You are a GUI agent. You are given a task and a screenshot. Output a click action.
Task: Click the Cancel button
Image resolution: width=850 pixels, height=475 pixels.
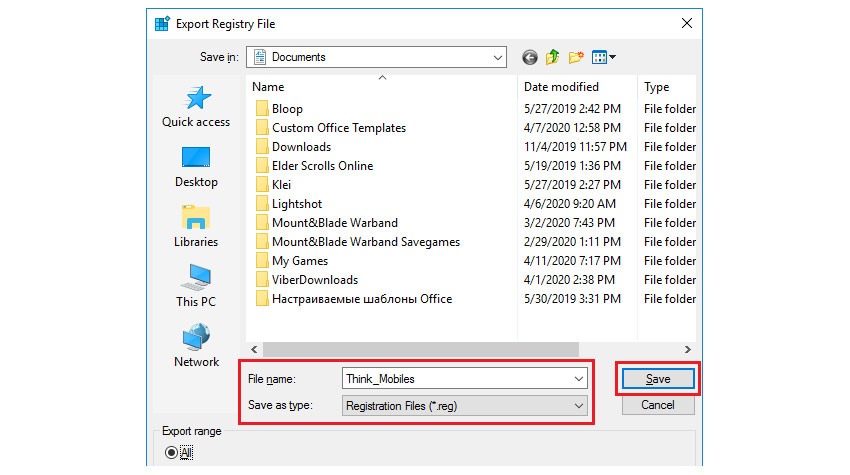(658, 405)
